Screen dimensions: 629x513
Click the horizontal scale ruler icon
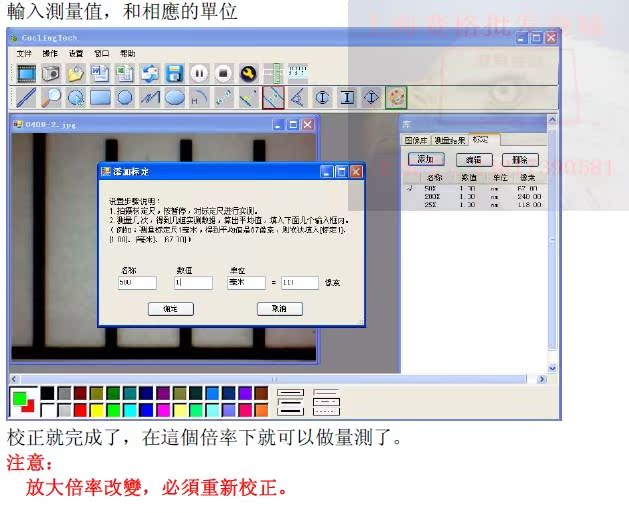click(298, 72)
